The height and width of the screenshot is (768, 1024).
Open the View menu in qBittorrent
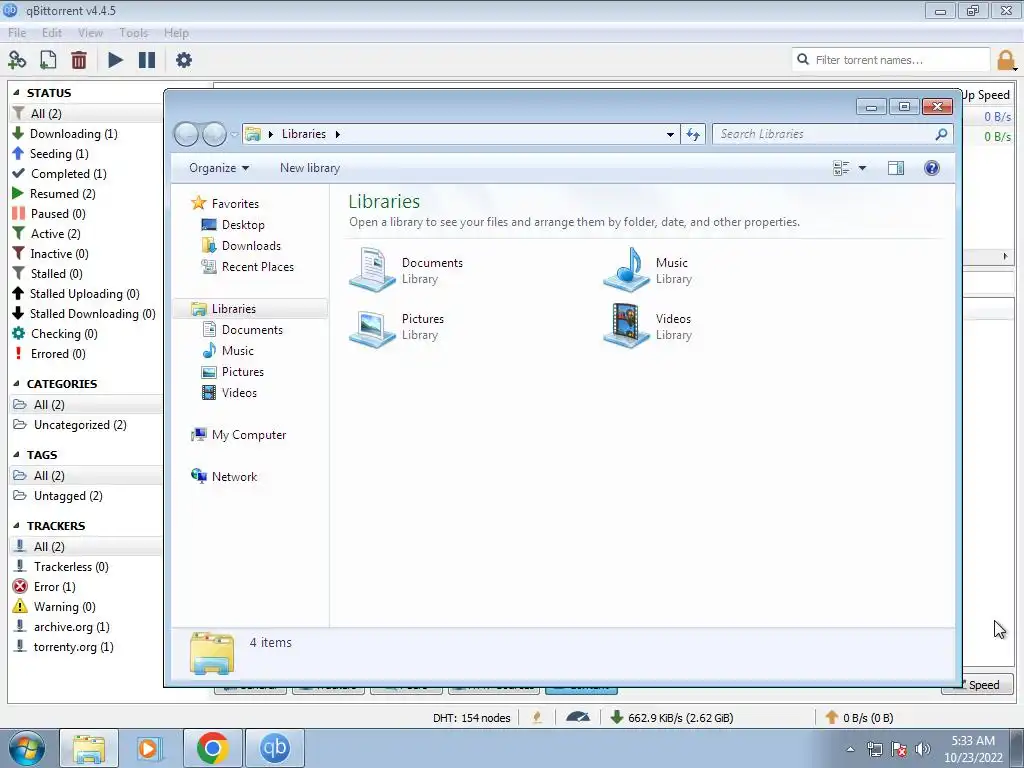pyautogui.click(x=90, y=33)
